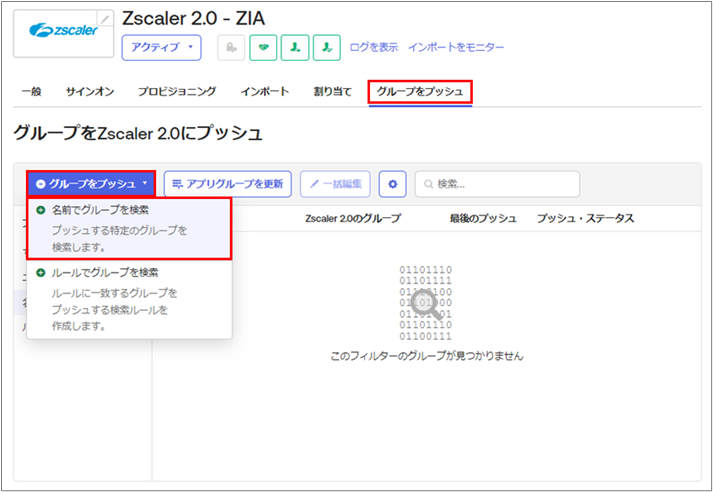The image size is (713, 492).
Task: Click the Zscaler logo thumbnail
Action: pyautogui.click(x=64, y=34)
